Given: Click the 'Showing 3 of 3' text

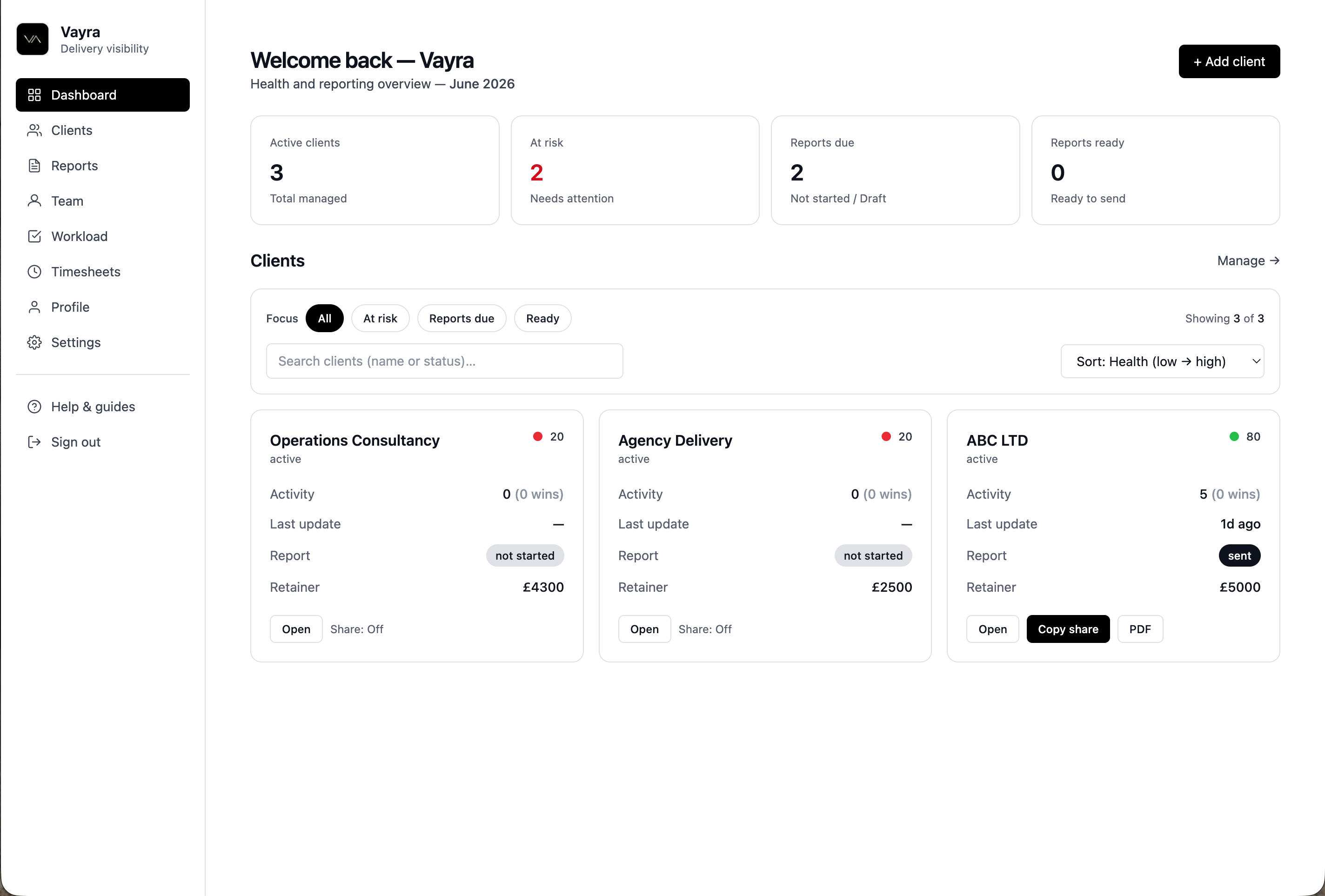Looking at the screenshot, I should (x=1225, y=319).
